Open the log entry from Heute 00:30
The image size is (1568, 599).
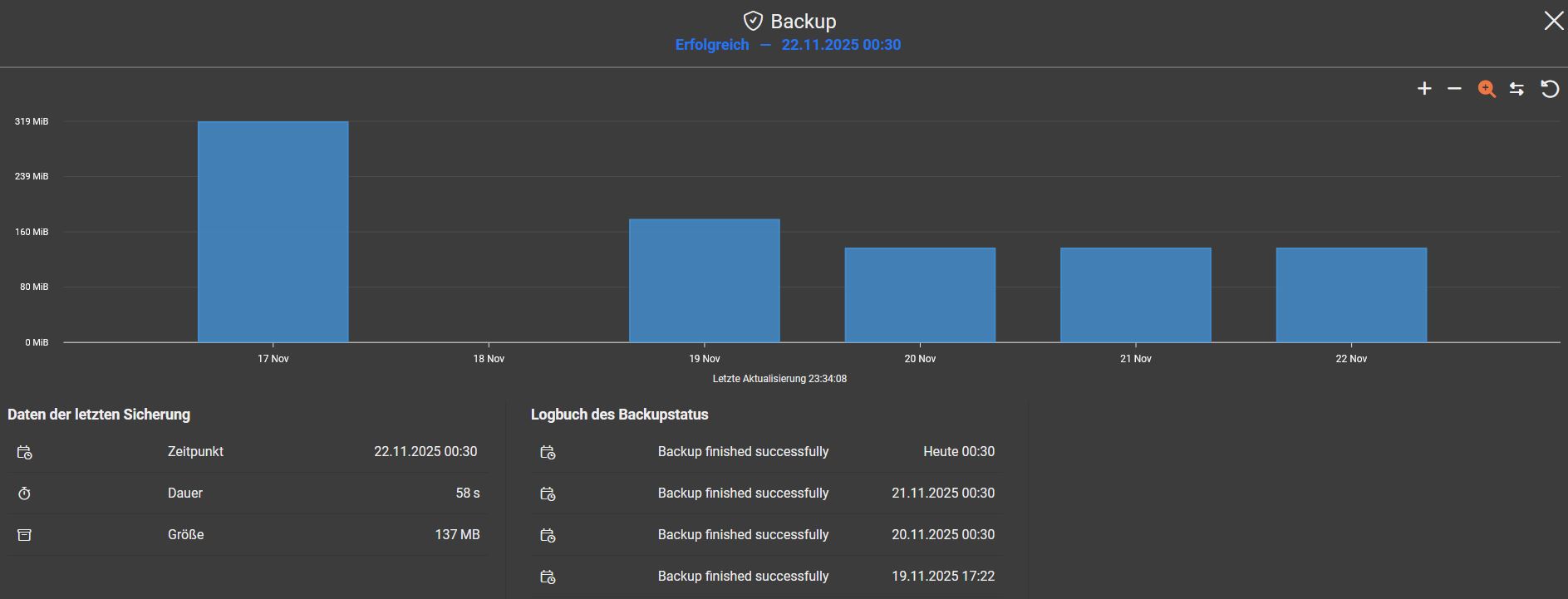point(743,452)
